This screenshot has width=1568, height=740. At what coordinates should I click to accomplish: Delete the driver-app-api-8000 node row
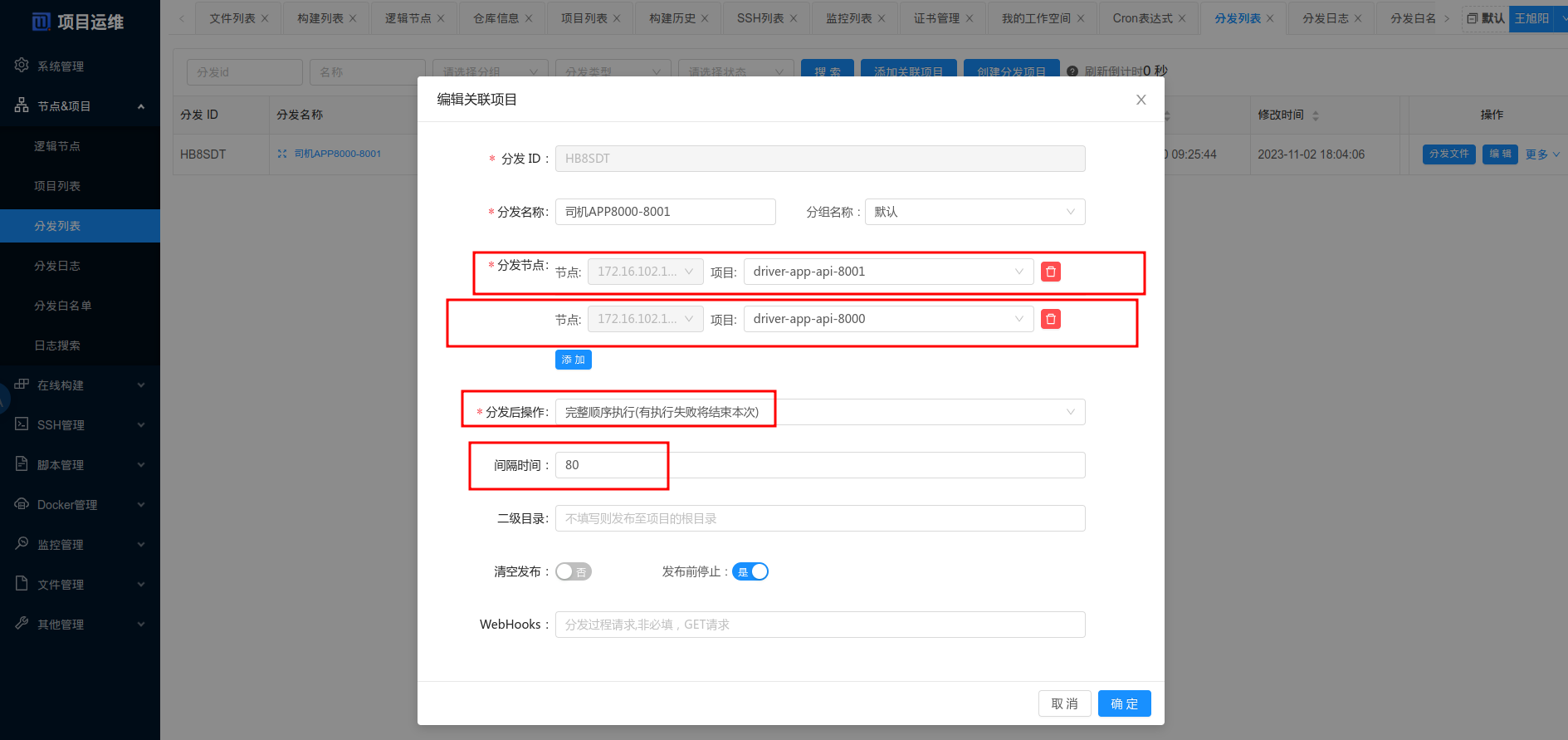(x=1050, y=319)
